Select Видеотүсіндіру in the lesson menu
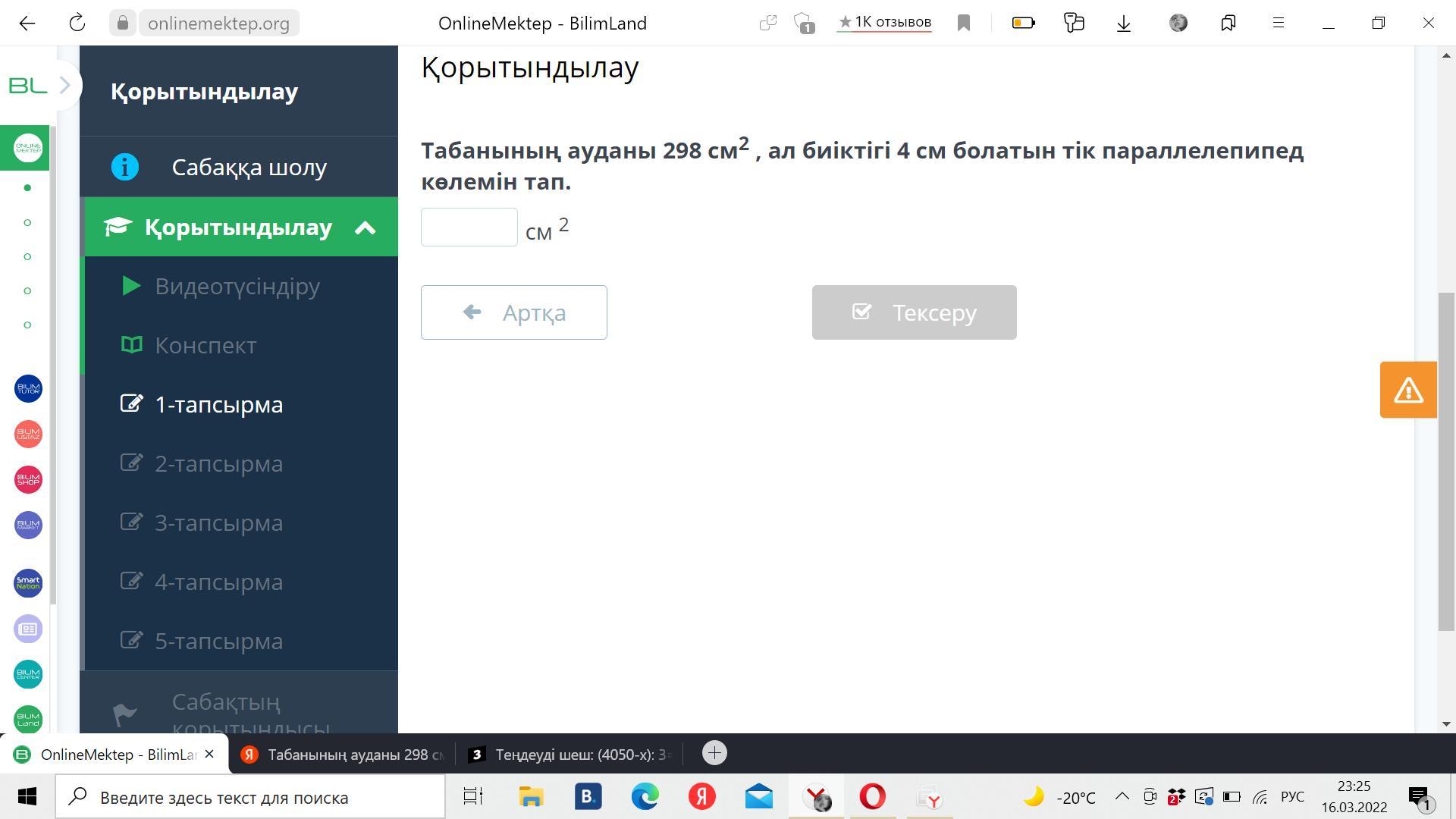Viewport: 1456px width, 819px height. tap(237, 286)
